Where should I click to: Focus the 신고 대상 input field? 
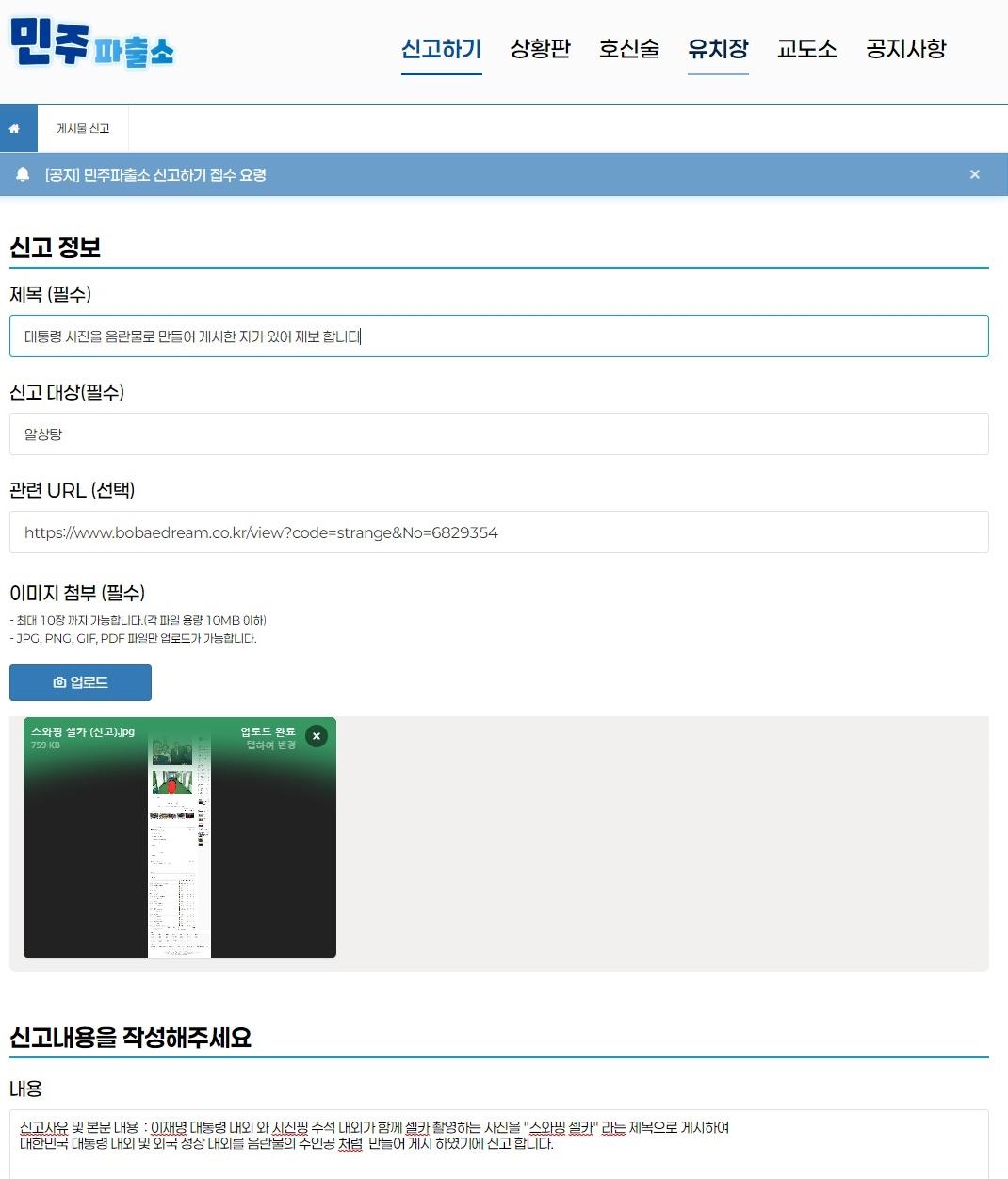(x=499, y=434)
